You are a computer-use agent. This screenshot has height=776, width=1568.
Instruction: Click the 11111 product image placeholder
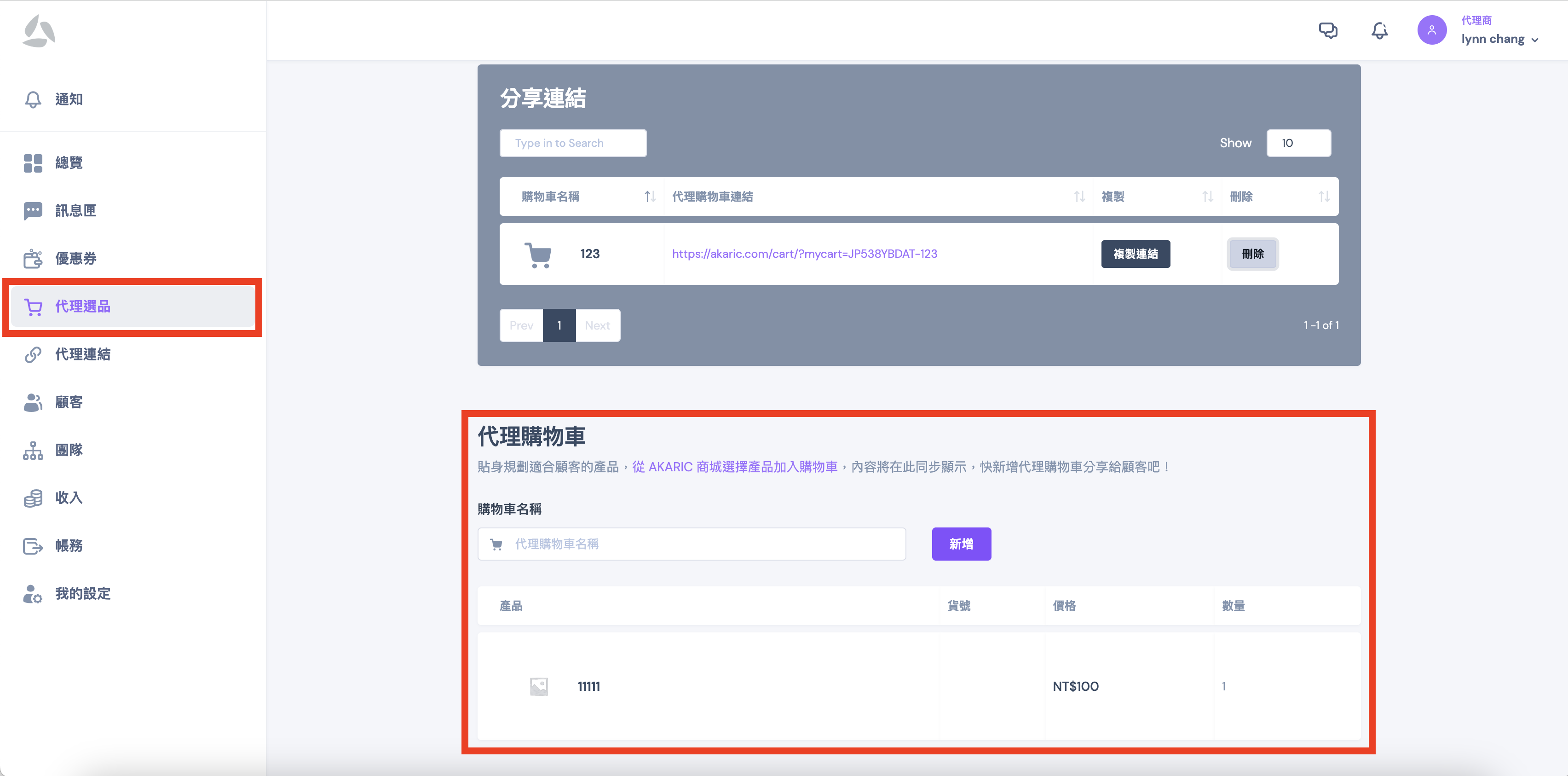(x=539, y=686)
